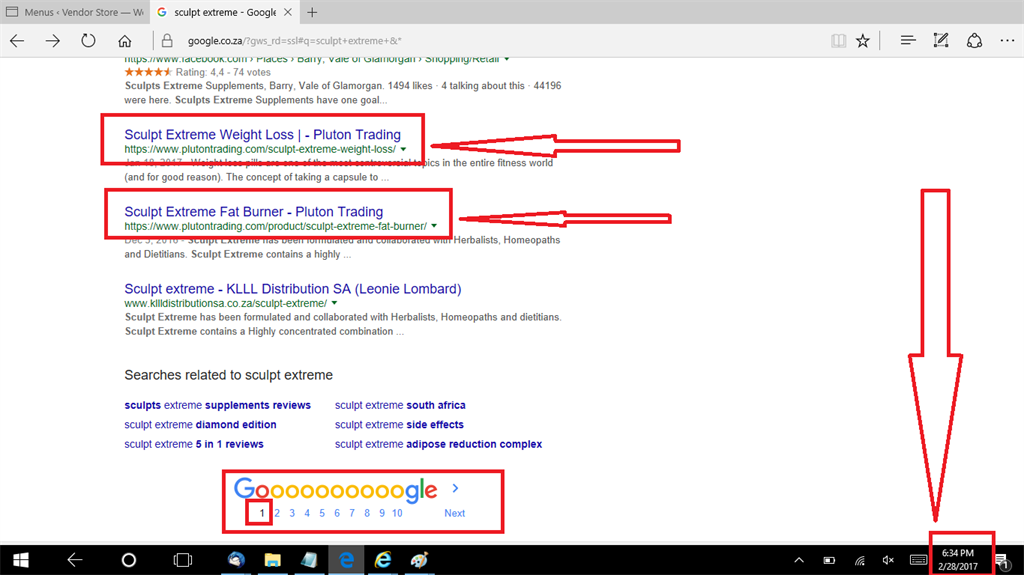Viewport: 1024px width, 575px height.
Task: Launch Internet Explorer from the taskbar
Action: point(383,560)
